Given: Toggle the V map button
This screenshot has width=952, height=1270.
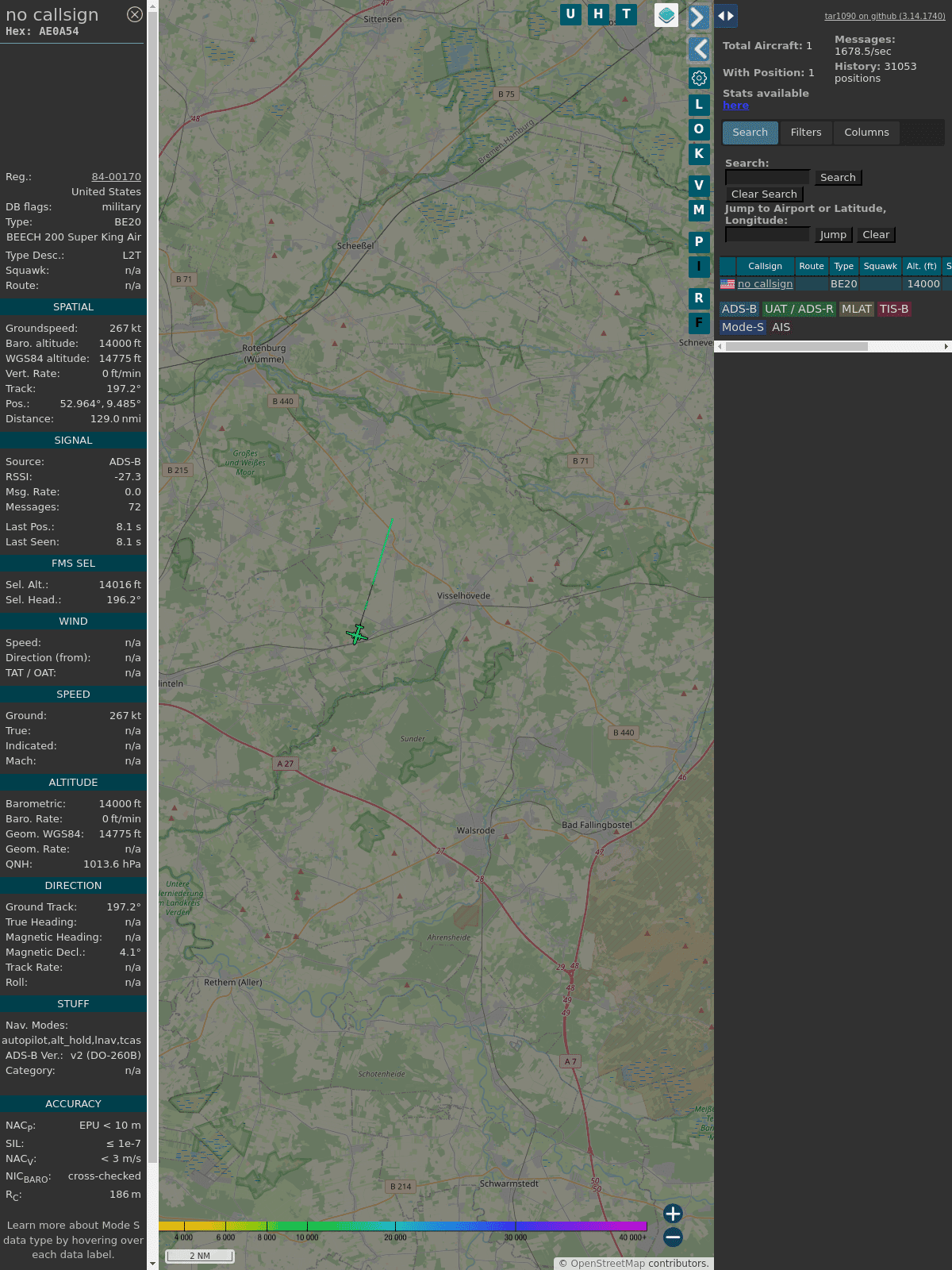Looking at the screenshot, I should click(699, 186).
